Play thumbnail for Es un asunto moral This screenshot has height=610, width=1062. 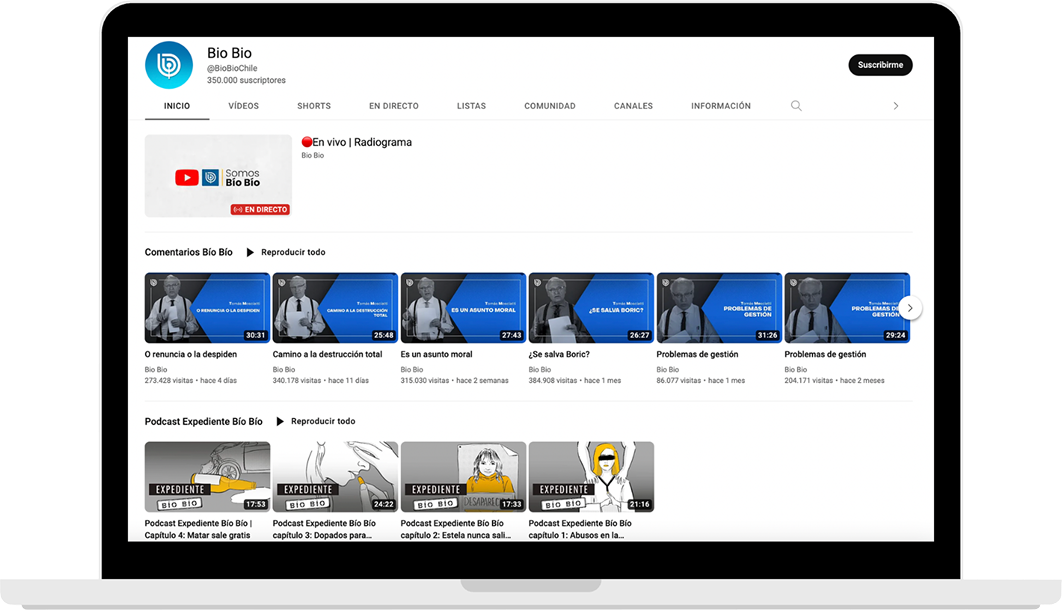click(463, 308)
